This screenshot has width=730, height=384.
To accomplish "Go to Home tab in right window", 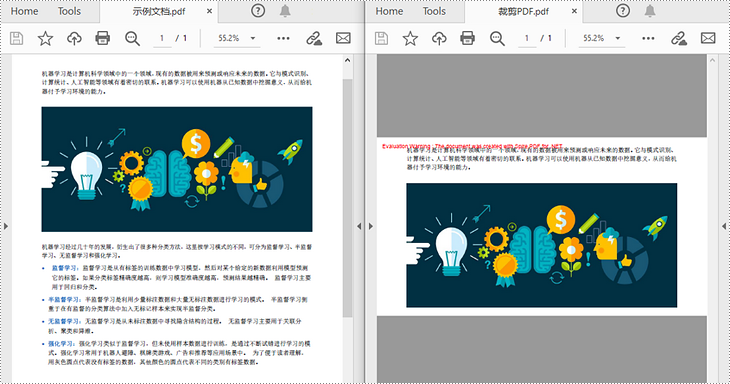I will [x=389, y=11].
